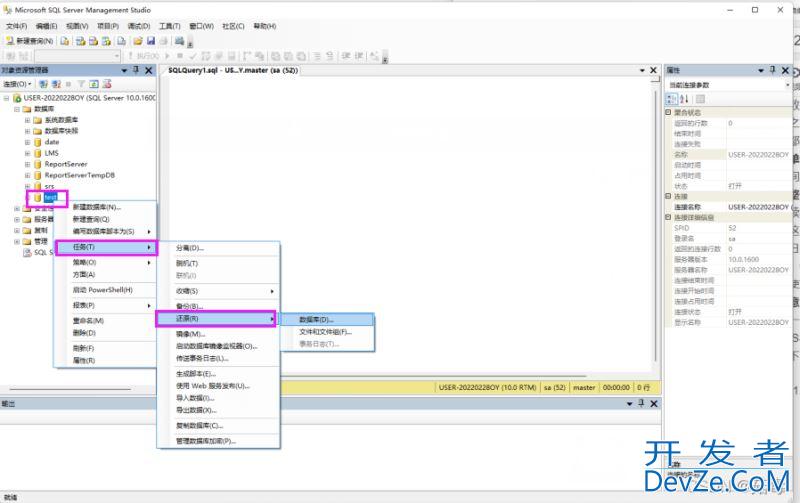Select 还原(R) in the tasks submenu

click(216, 318)
